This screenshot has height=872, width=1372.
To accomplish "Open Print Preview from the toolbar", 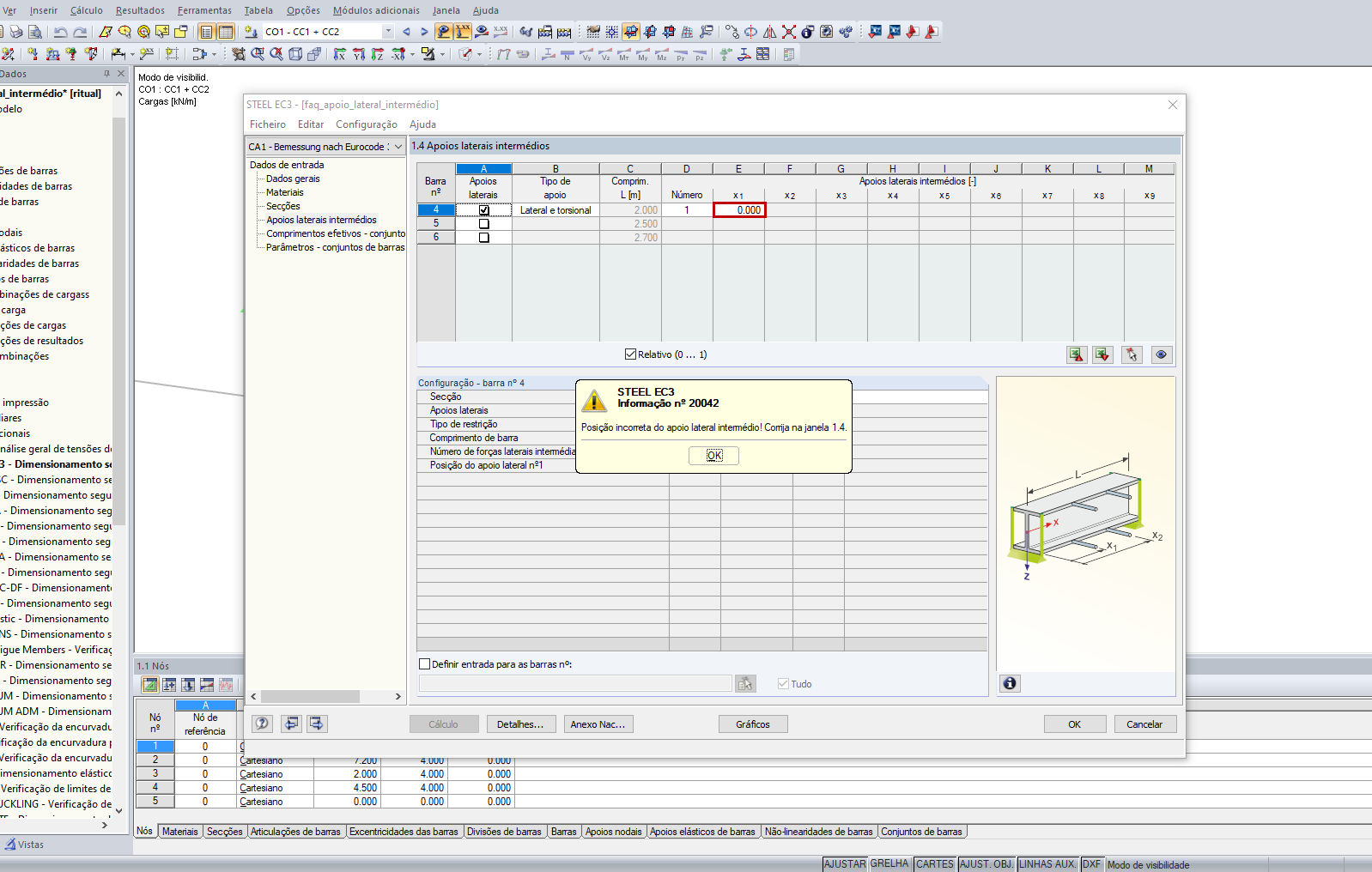I will tap(35, 32).
